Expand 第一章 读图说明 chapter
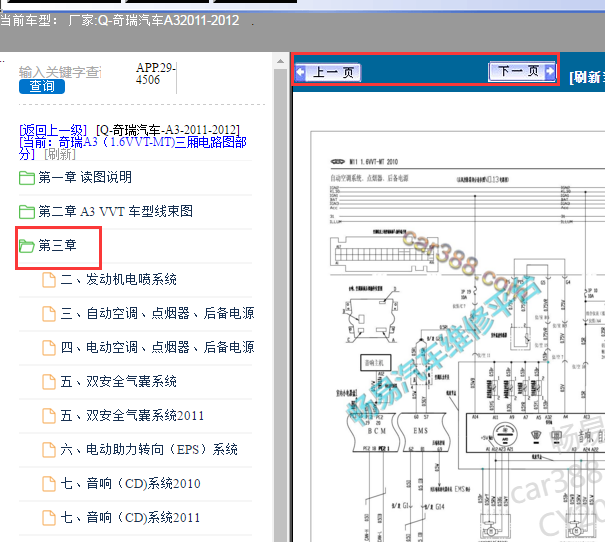 point(85,177)
